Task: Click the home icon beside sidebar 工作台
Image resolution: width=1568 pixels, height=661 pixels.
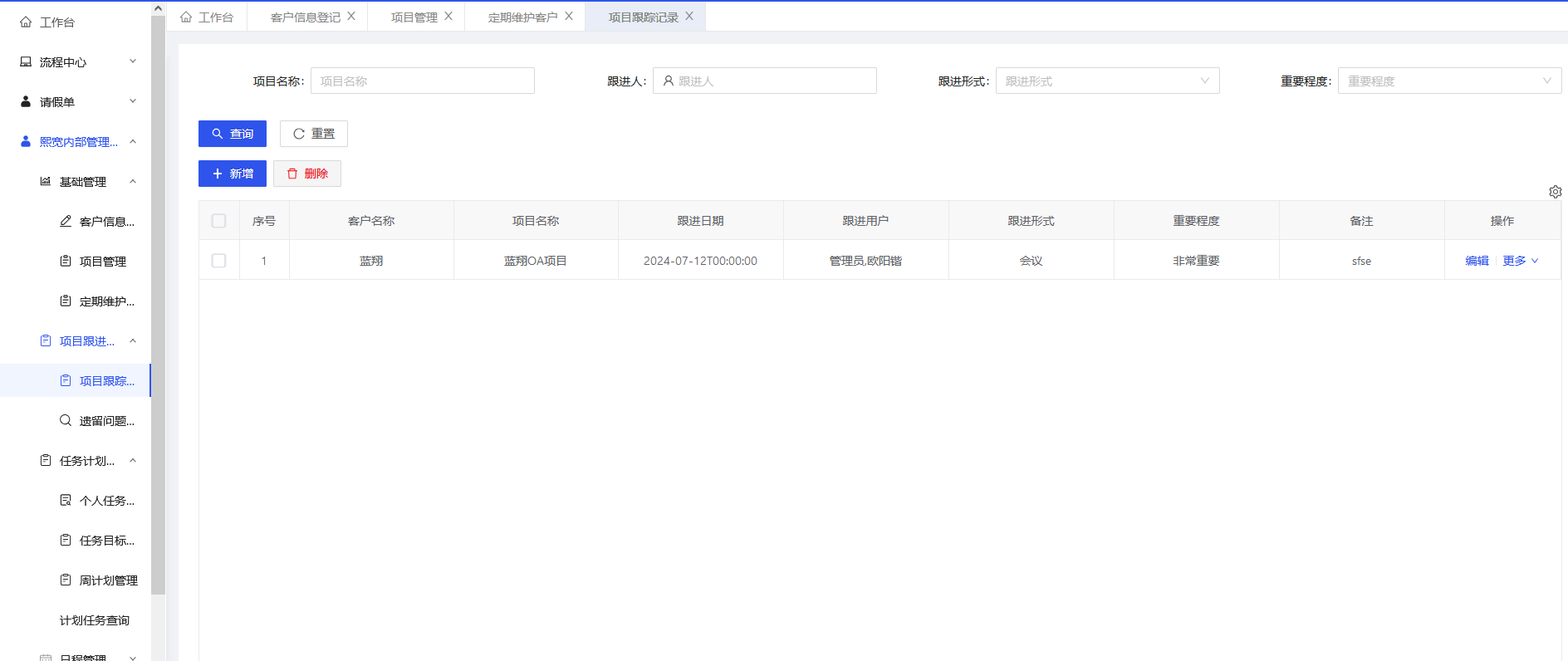Action: (26, 22)
